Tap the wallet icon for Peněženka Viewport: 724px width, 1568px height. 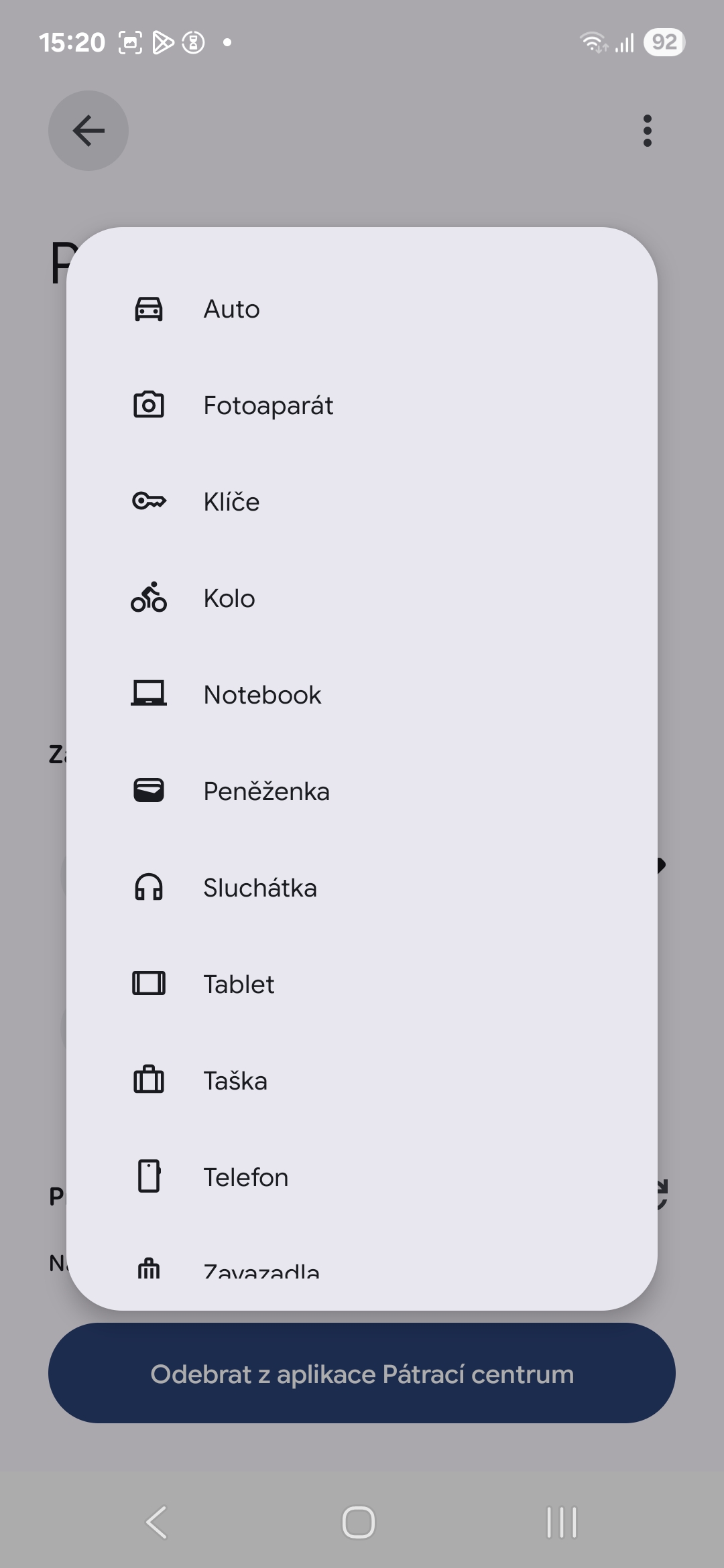(x=149, y=791)
